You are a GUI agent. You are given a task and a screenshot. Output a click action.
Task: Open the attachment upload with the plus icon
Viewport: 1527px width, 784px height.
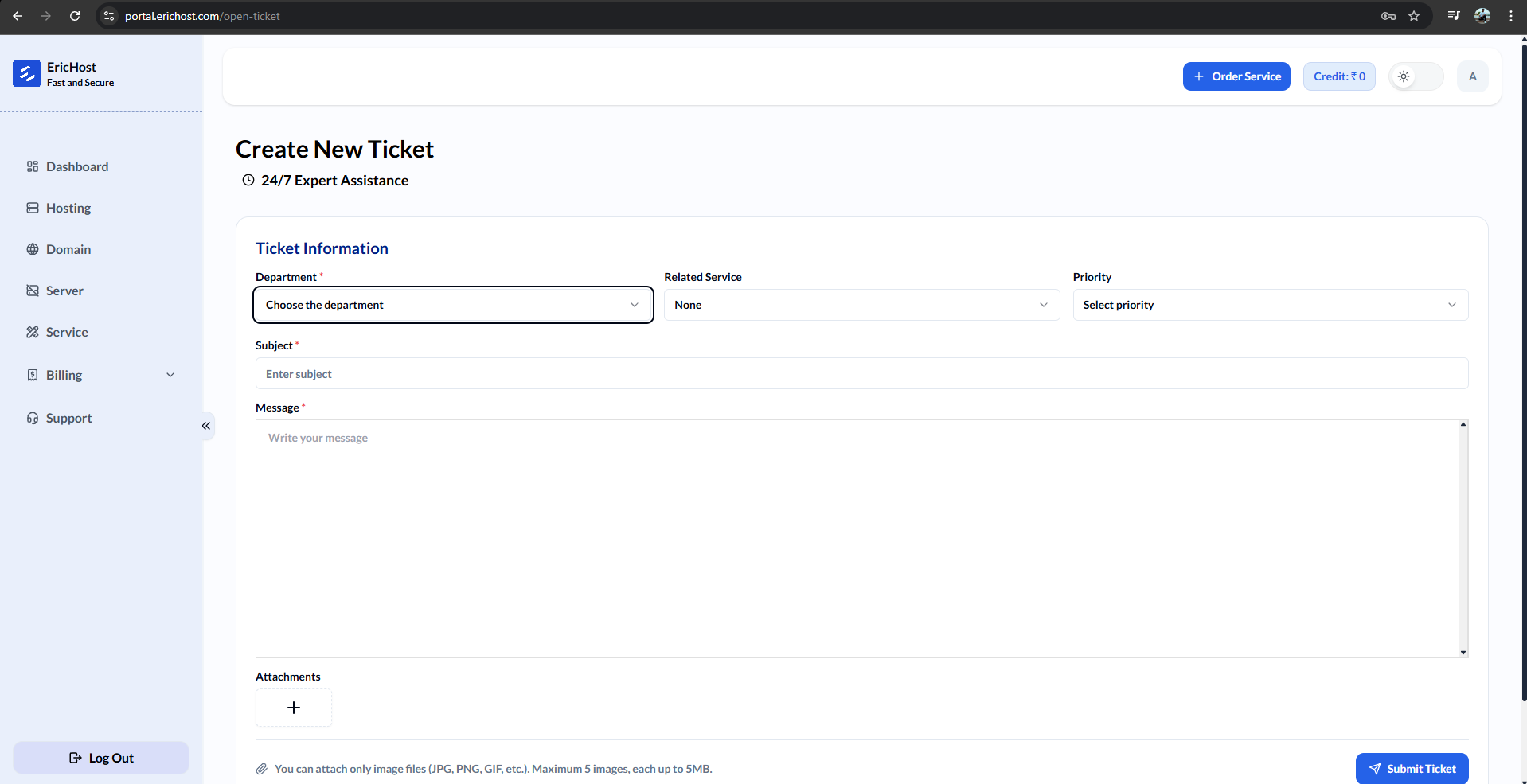pos(293,708)
